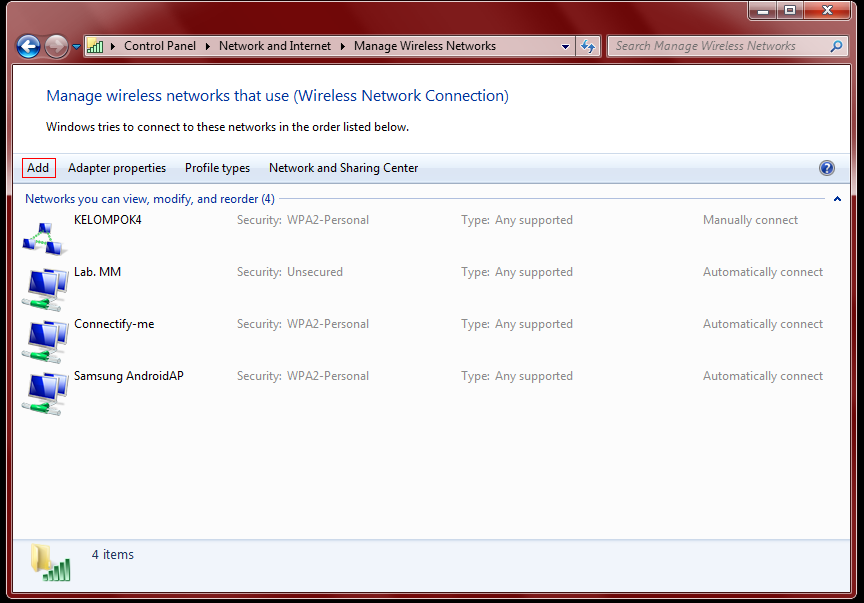Viewport: 864px width, 603px height.
Task: Click the Back navigation arrow
Action: pyautogui.click(x=28, y=46)
